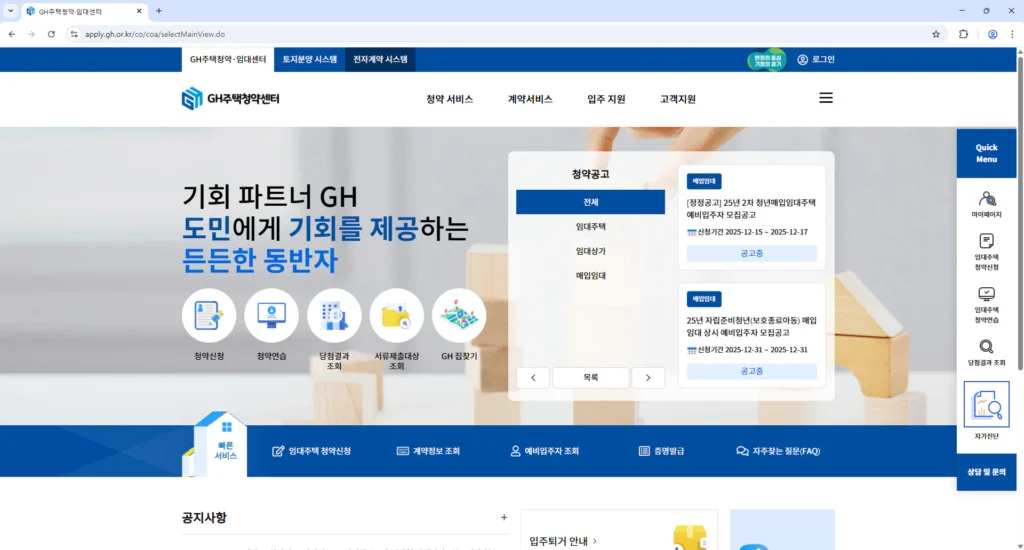This screenshot has width=1024, height=550.
Task: Open 자주찾는 질문(FAQ) link
Action: pyautogui.click(x=778, y=451)
